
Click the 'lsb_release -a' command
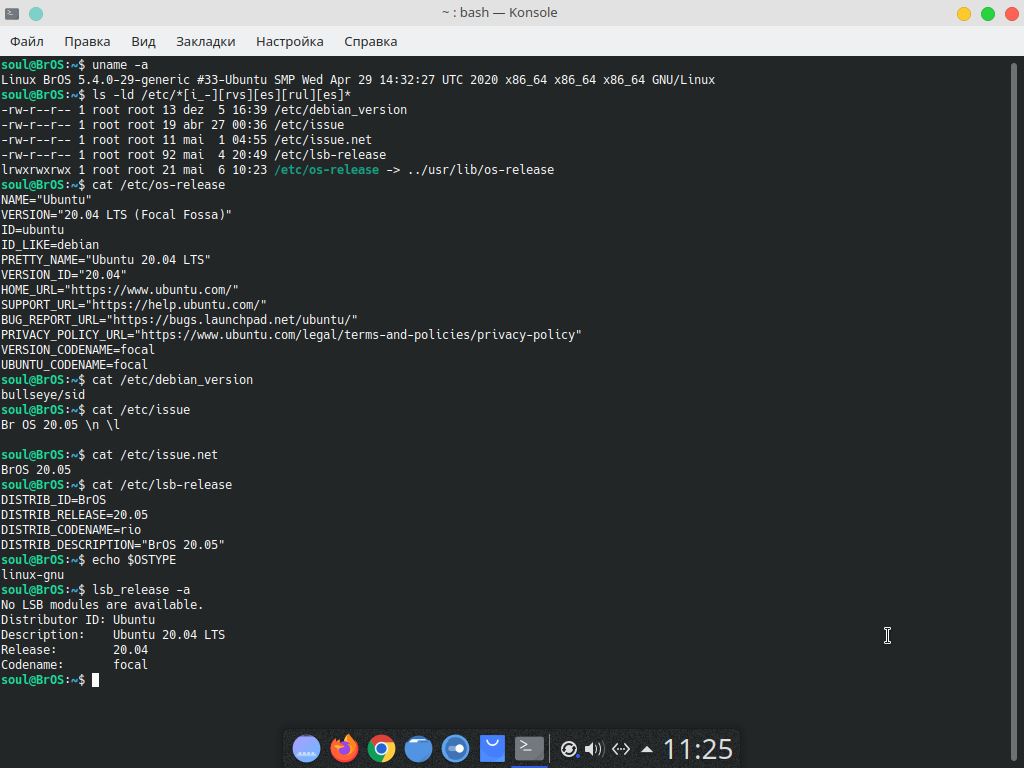[x=141, y=590]
